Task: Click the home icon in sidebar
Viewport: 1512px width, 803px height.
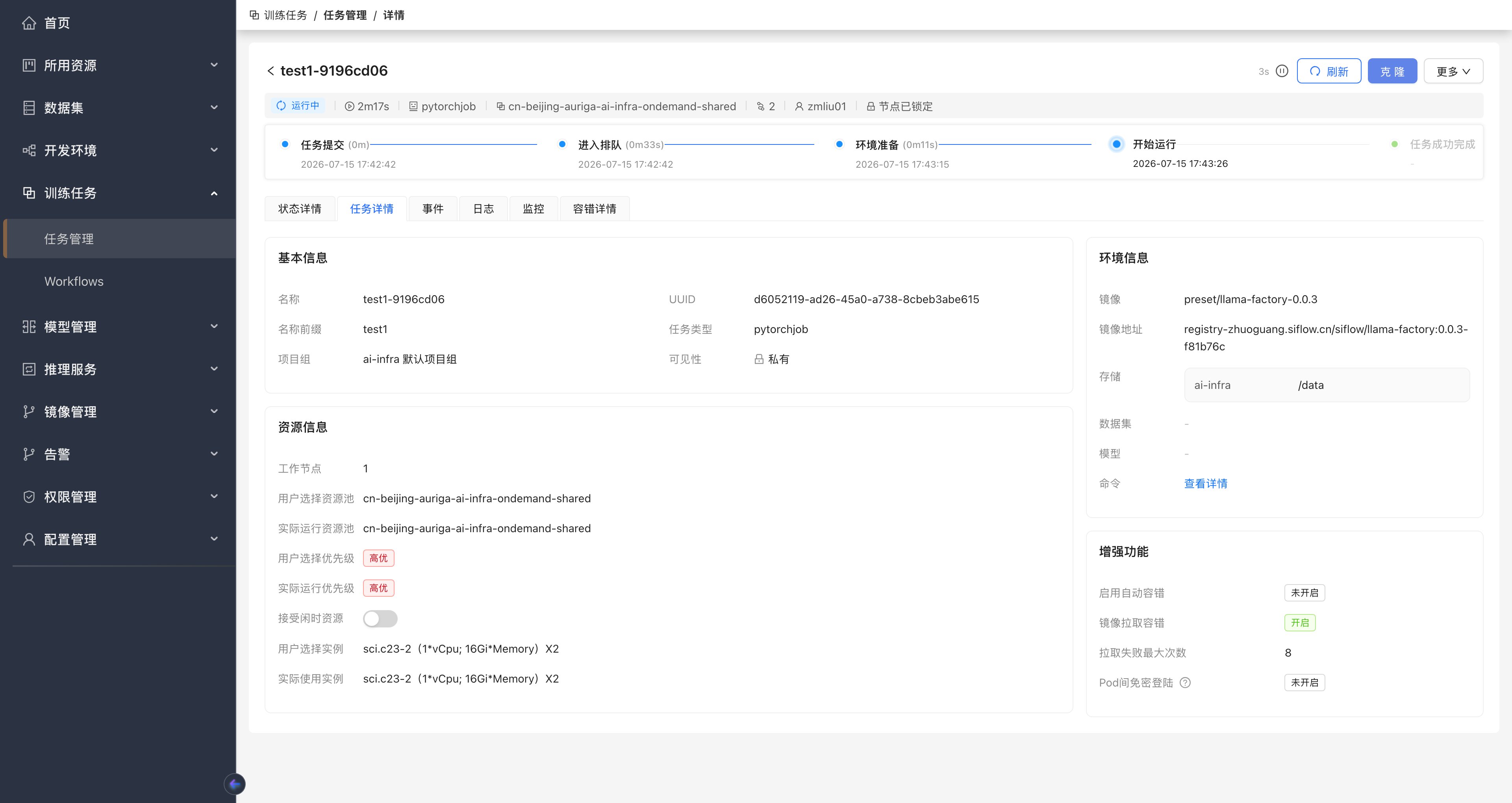Action: pyautogui.click(x=29, y=23)
